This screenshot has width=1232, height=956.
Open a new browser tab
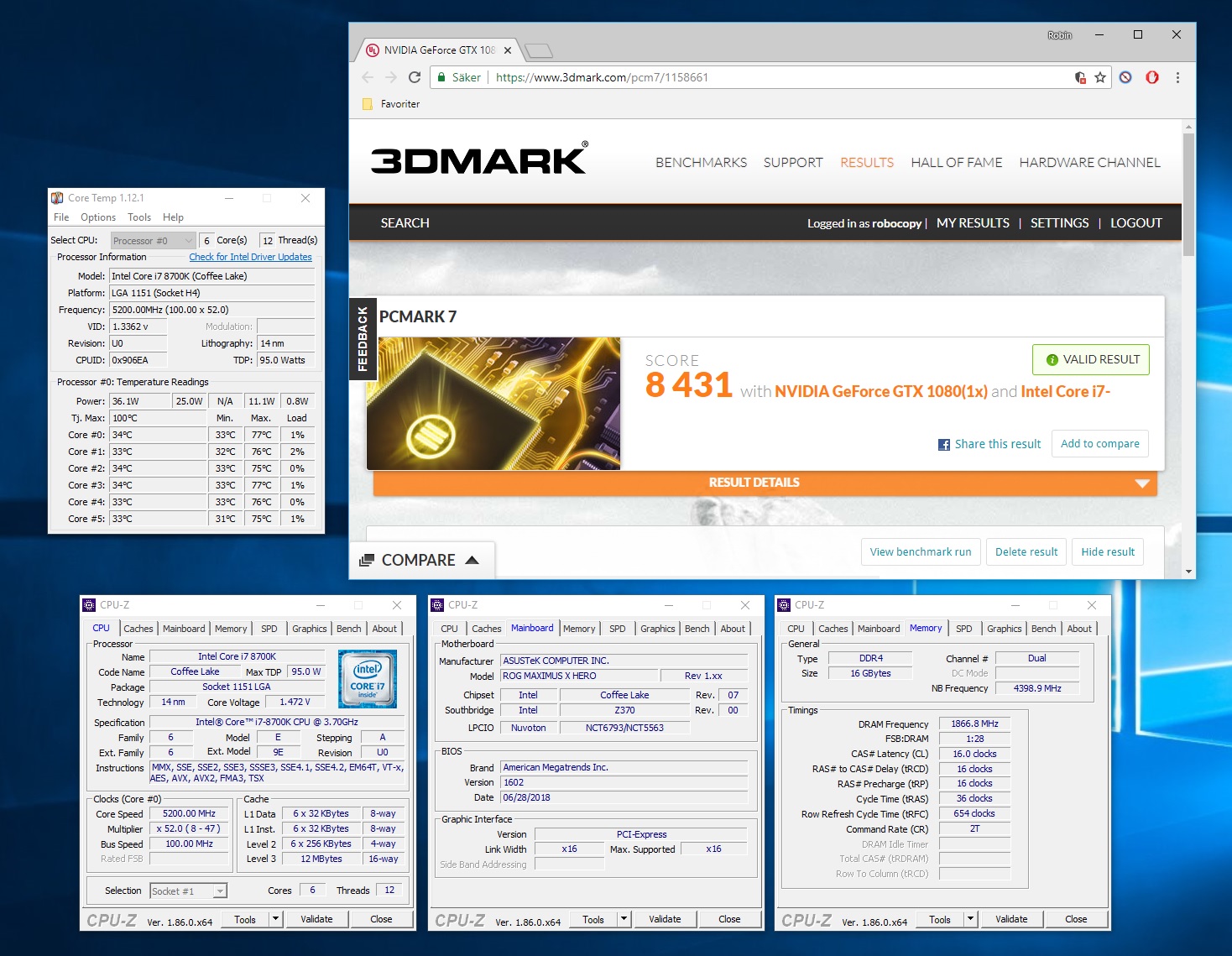click(539, 51)
